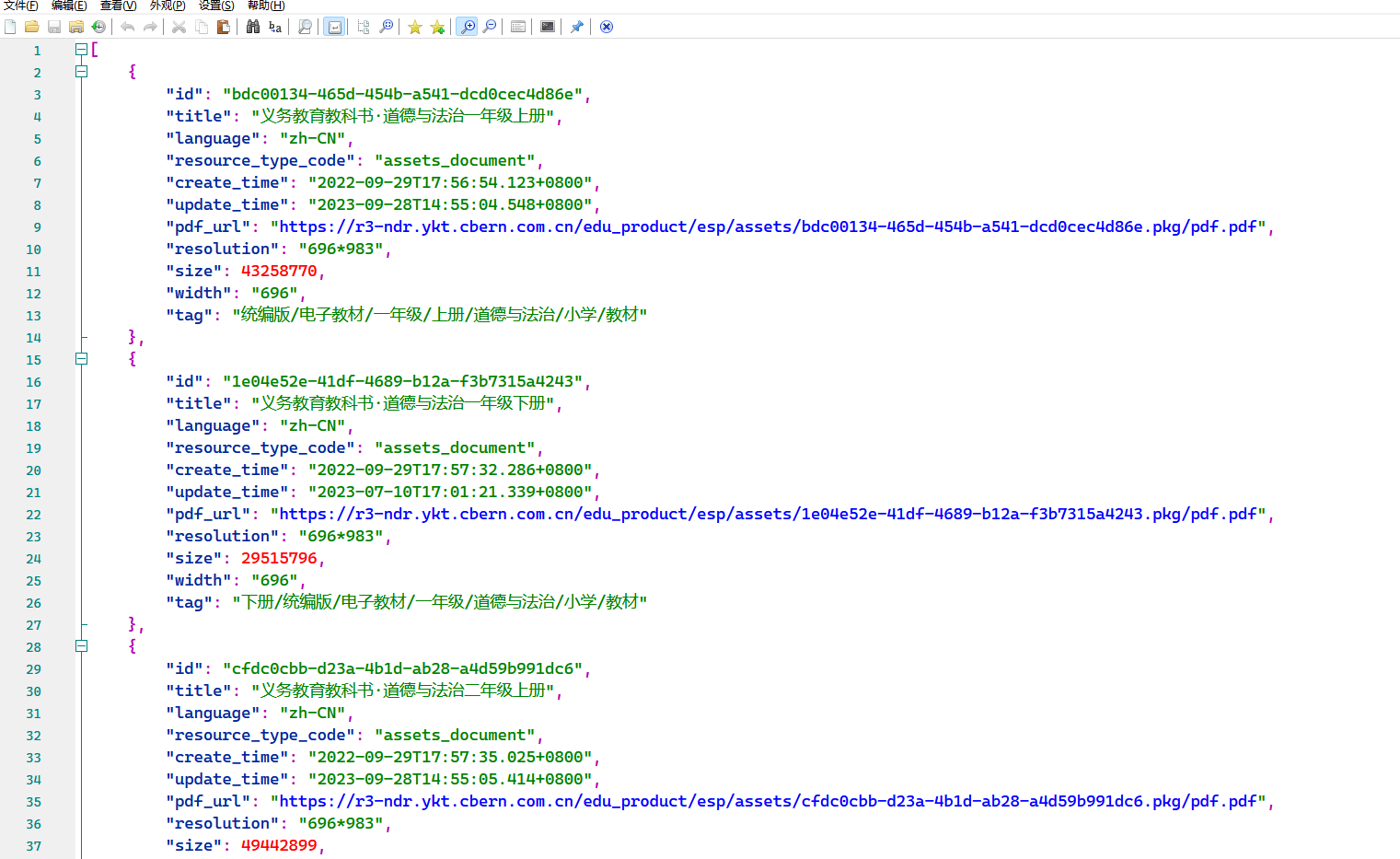Click the add-to-favorites star plus icon
Screen dimensions: 1400x859
437,27
